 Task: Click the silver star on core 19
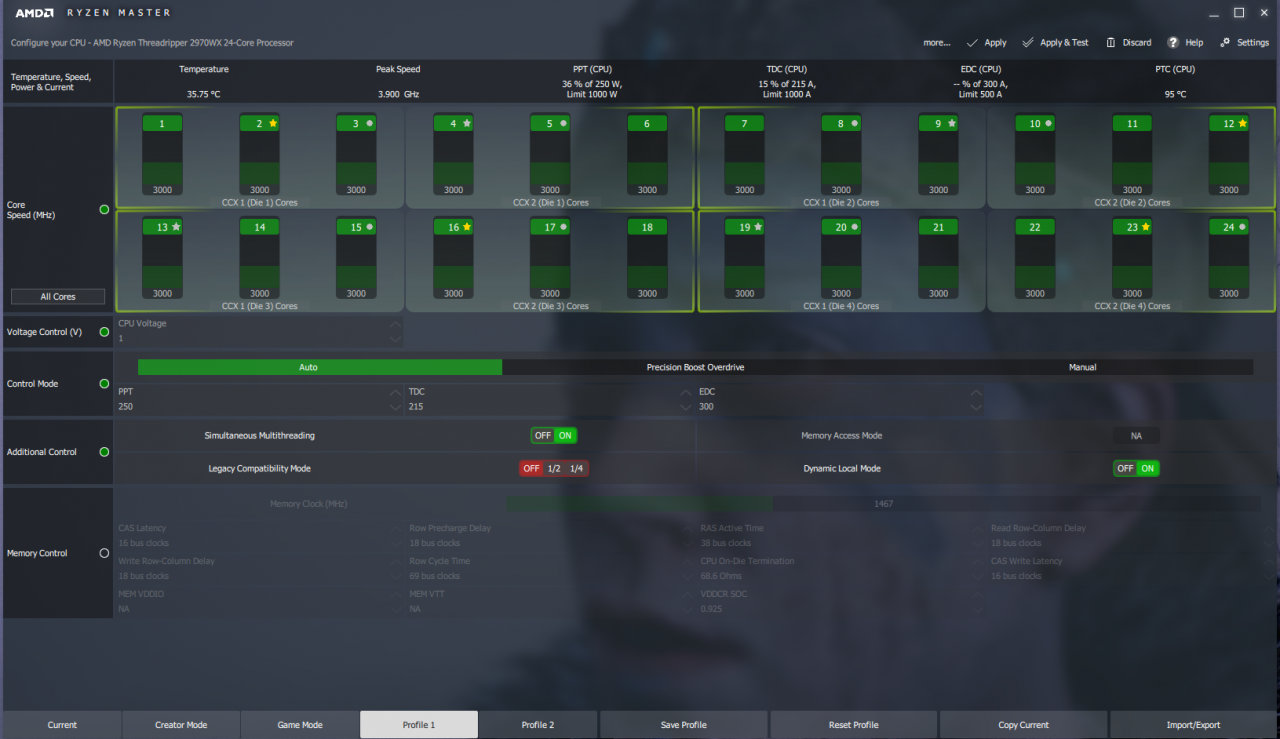point(757,227)
